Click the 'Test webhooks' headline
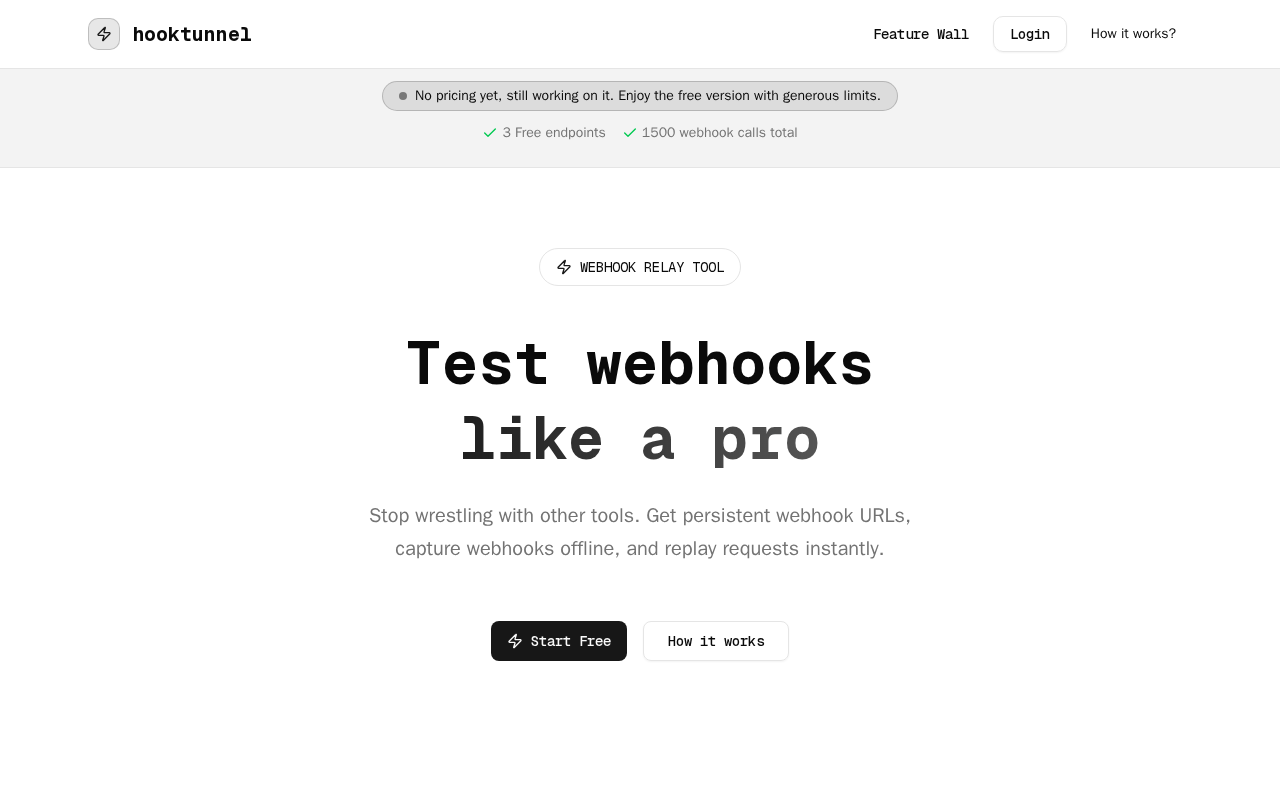 (640, 363)
